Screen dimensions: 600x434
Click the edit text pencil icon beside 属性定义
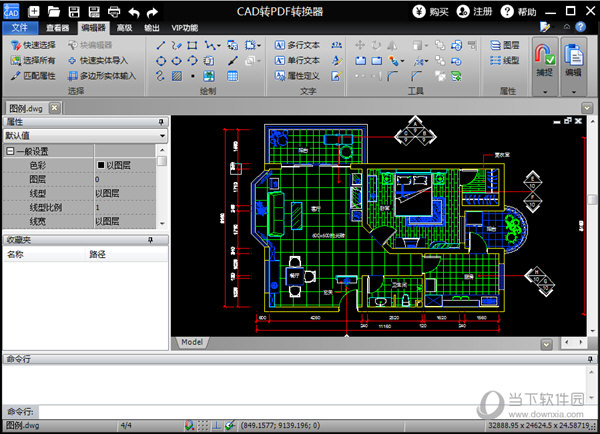tap(336, 76)
